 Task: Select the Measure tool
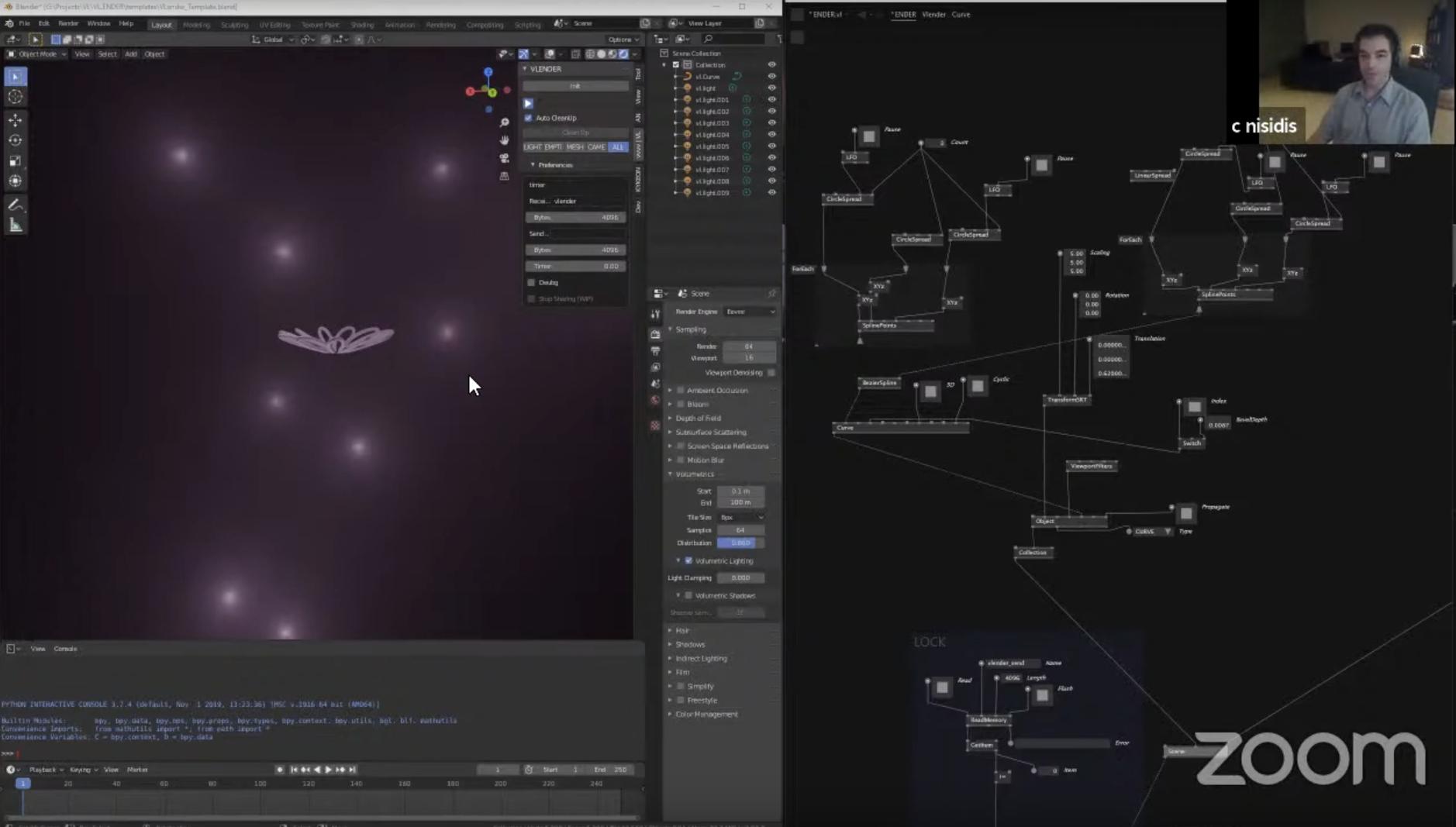coord(16,226)
